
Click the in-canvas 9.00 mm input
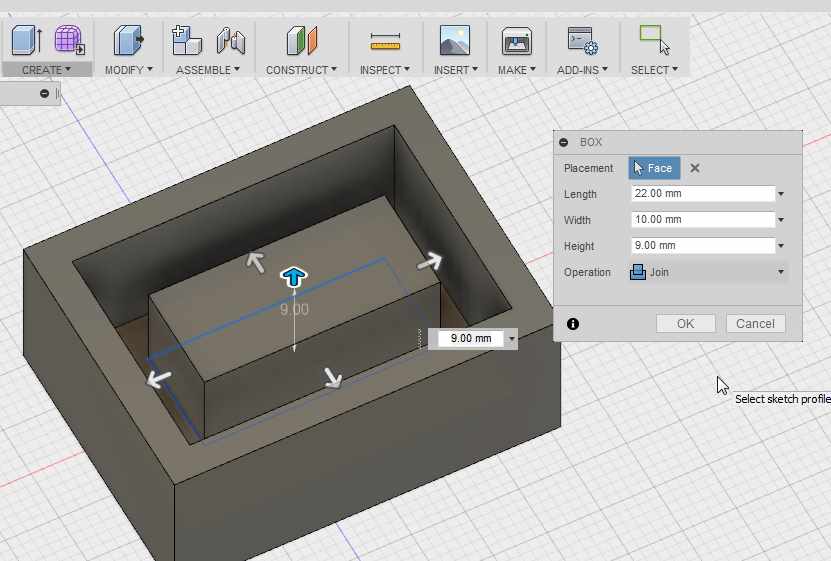(x=471, y=339)
